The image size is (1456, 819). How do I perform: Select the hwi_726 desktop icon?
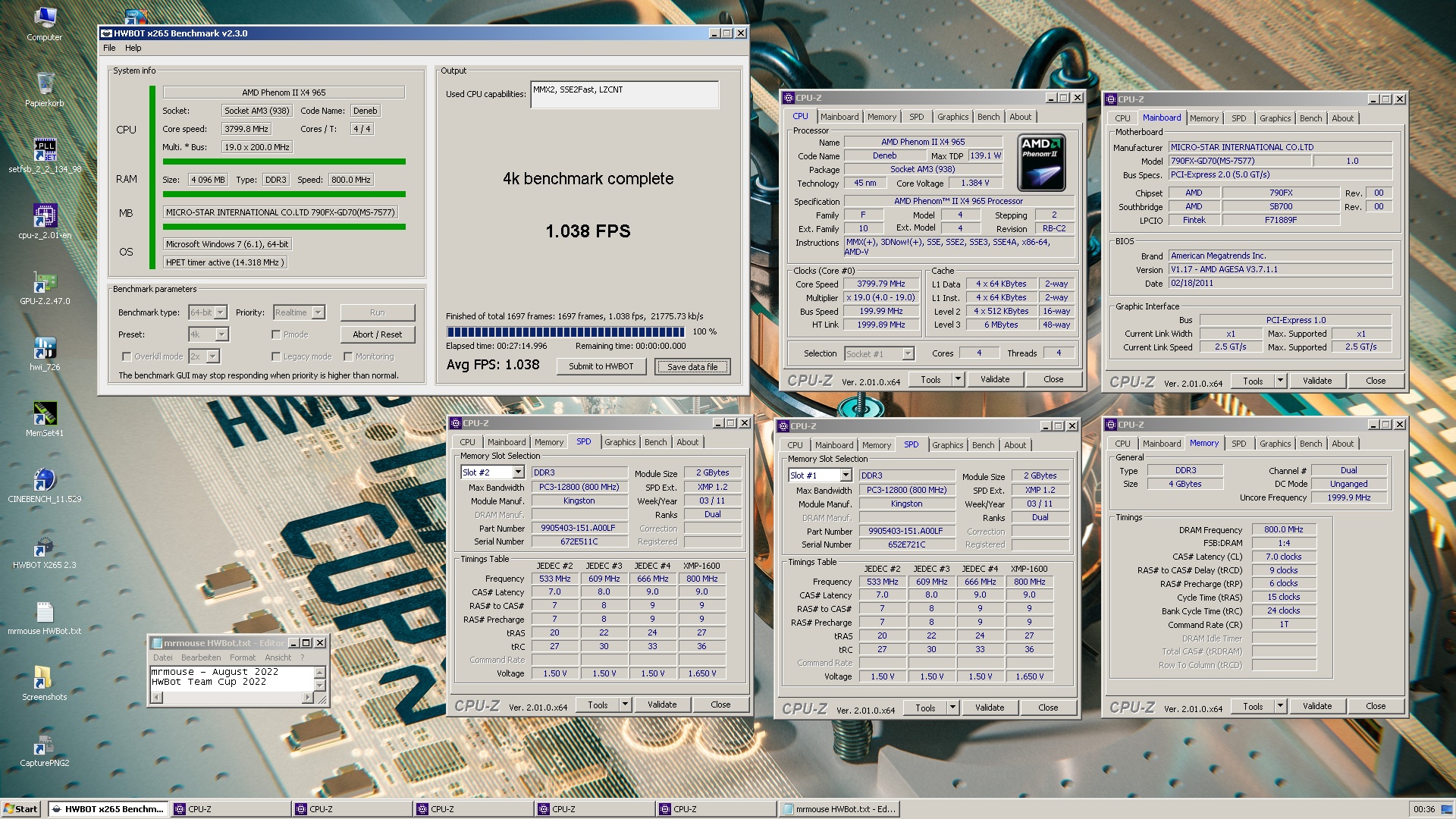[x=44, y=353]
